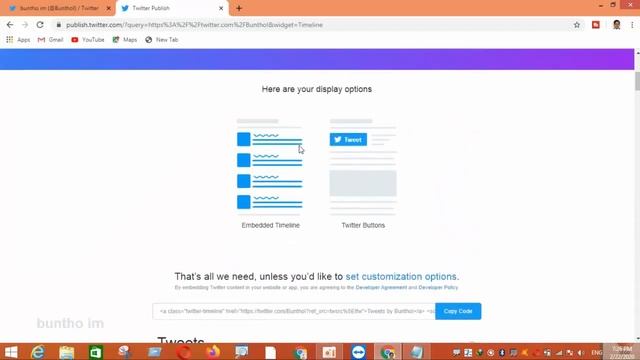The height and width of the screenshot is (360, 640).
Task: Open TeamViewer from the taskbar
Action: point(358,352)
